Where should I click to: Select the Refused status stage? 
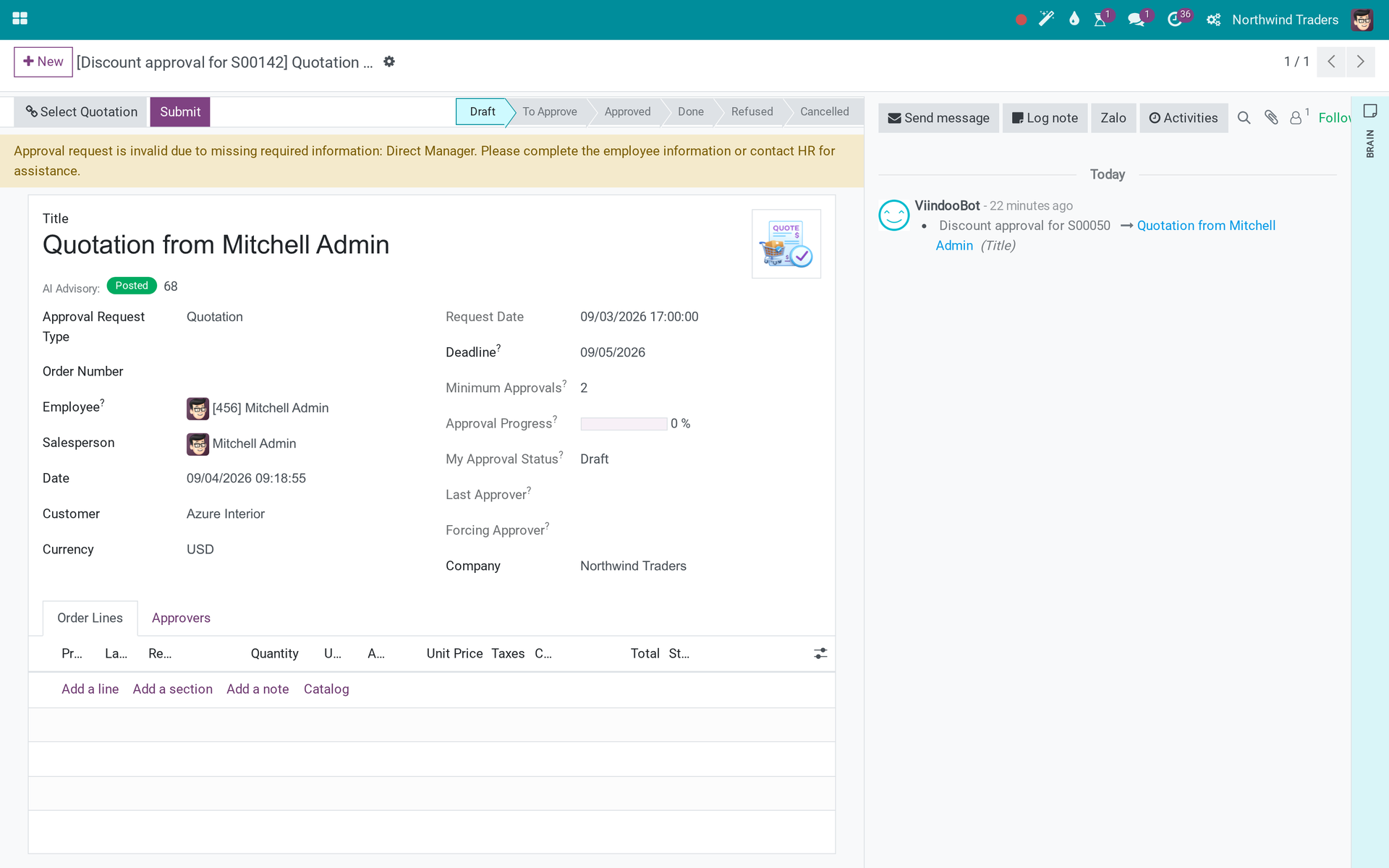752,111
